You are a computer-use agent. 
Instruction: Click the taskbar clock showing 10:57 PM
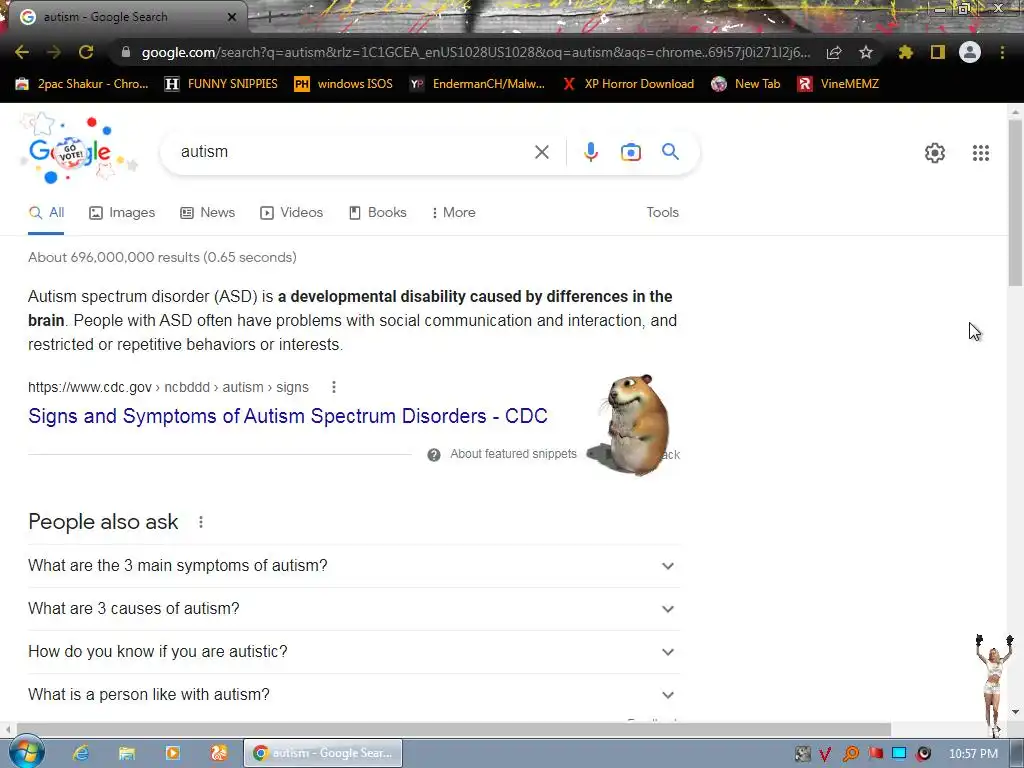[x=973, y=754]
